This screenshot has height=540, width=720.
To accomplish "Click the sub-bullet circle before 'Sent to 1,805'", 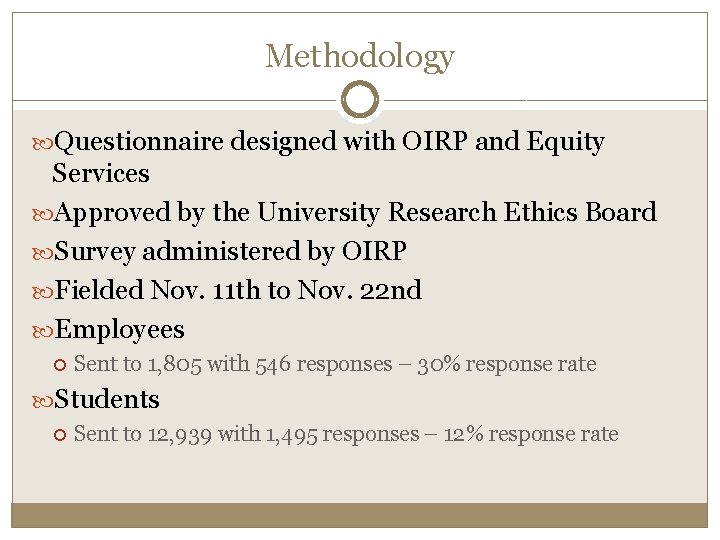I will tap(60, 365).
